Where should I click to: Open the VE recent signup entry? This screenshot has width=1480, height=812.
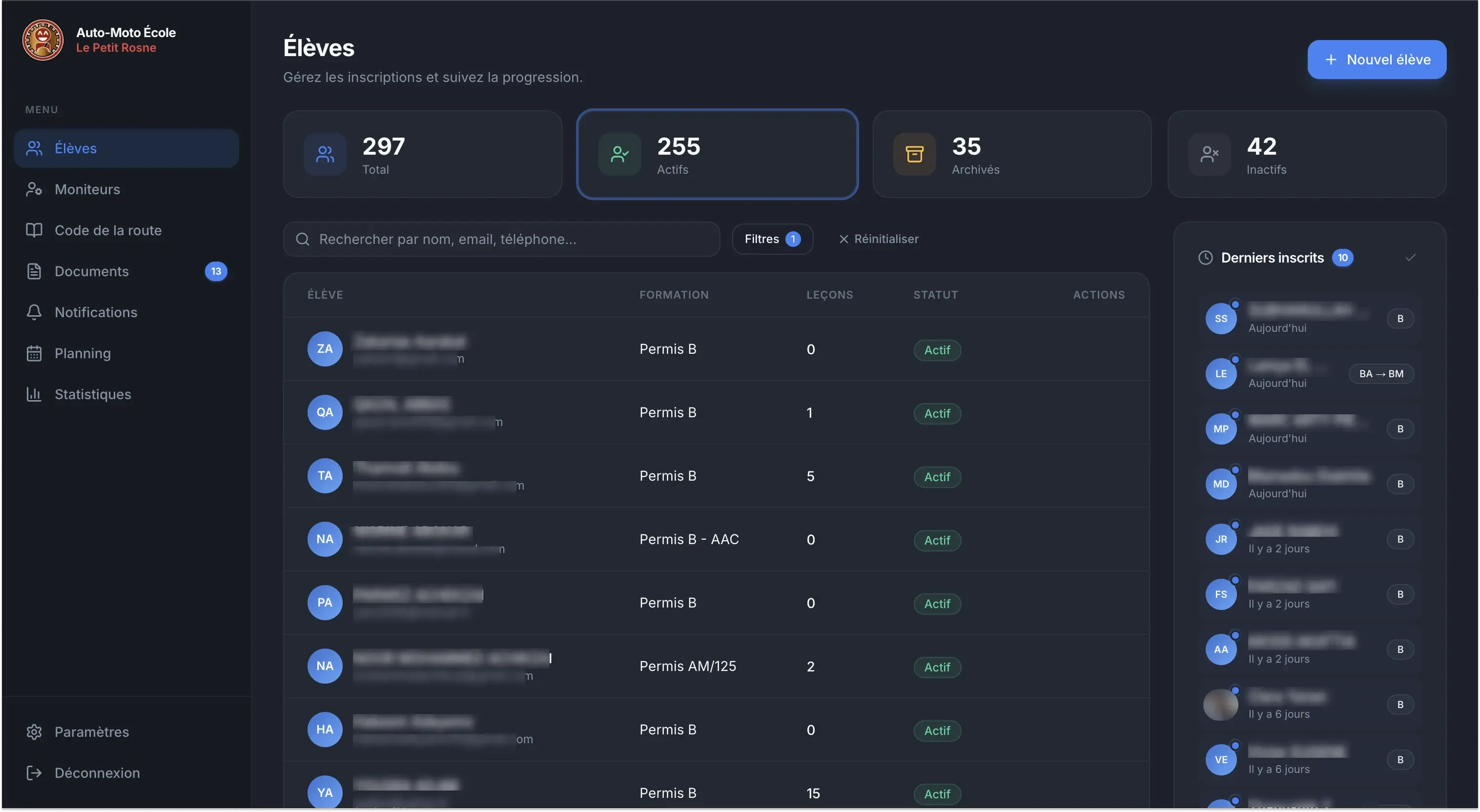click(1309, 760)
